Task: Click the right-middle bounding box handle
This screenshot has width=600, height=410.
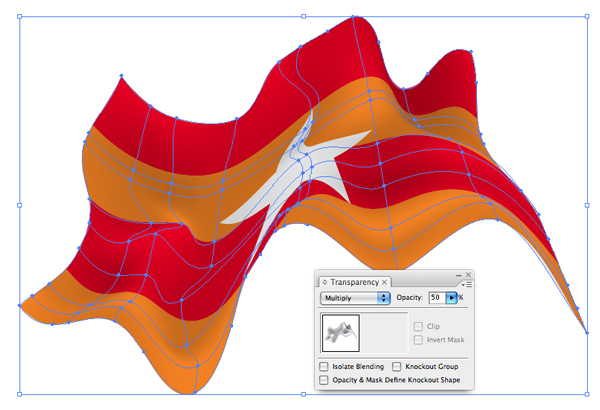Action: point(587,205)
